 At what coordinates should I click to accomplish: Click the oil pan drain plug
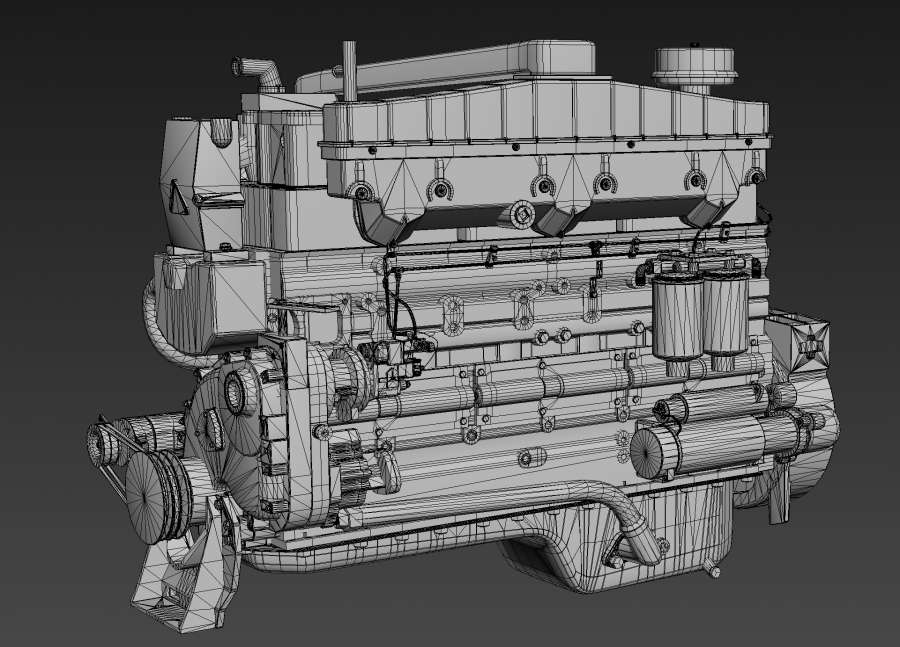click(x=715, y=572)
